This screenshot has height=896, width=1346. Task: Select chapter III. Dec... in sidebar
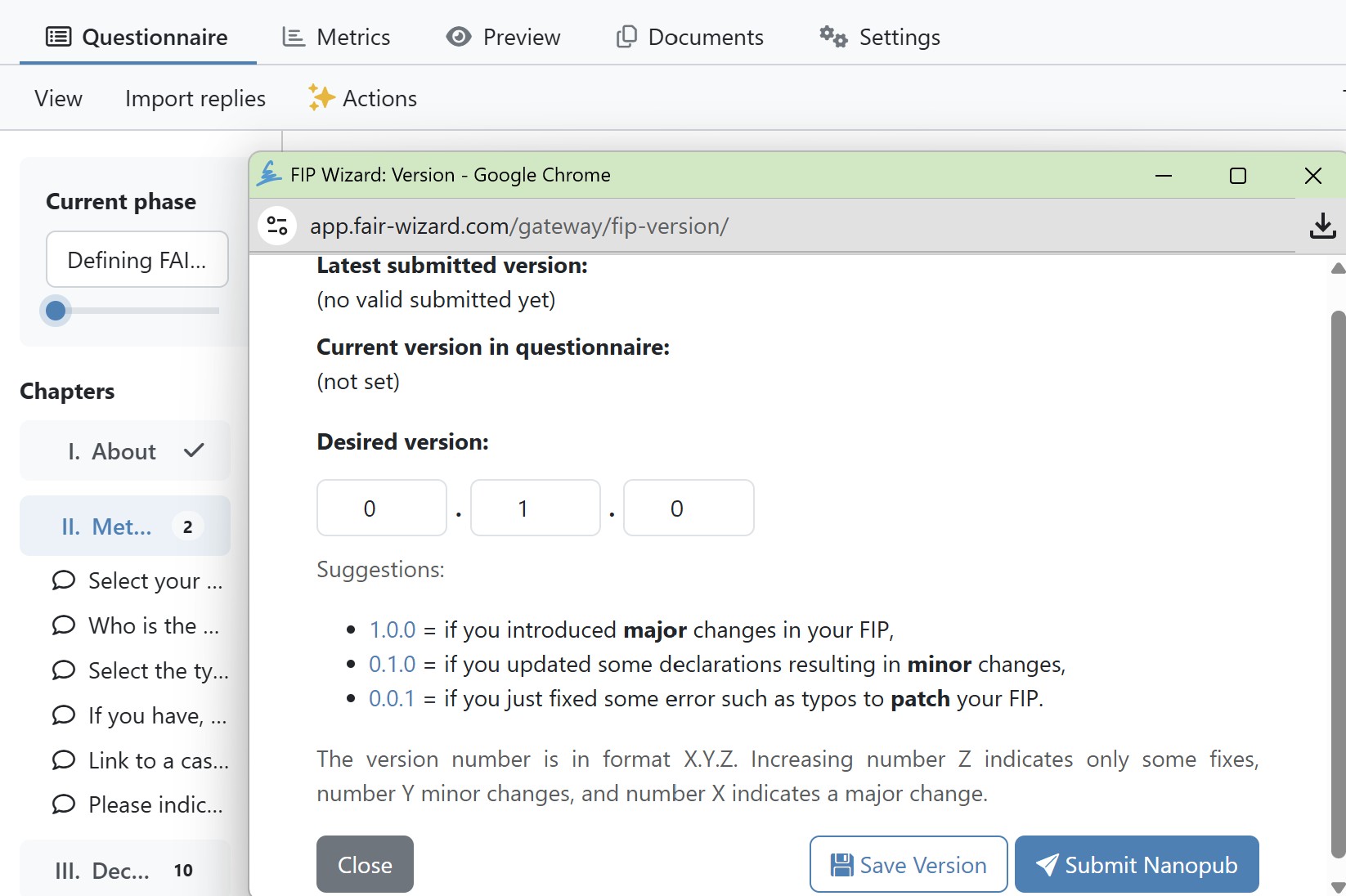point(124,870)
